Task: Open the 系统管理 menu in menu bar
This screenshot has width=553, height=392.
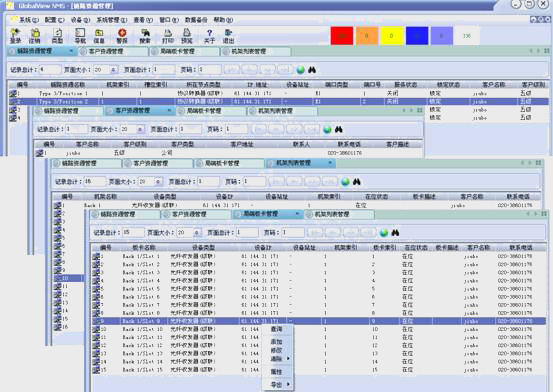Action: (112, 20)
